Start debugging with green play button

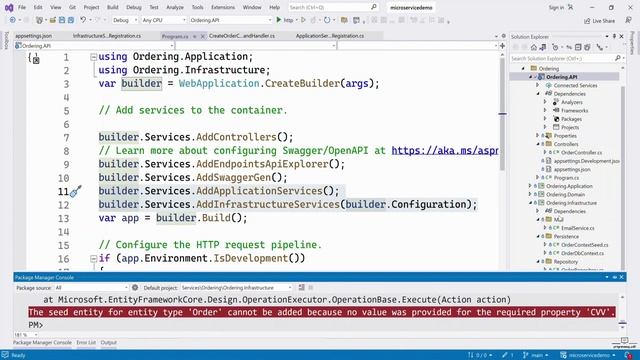tap(278, 20)
